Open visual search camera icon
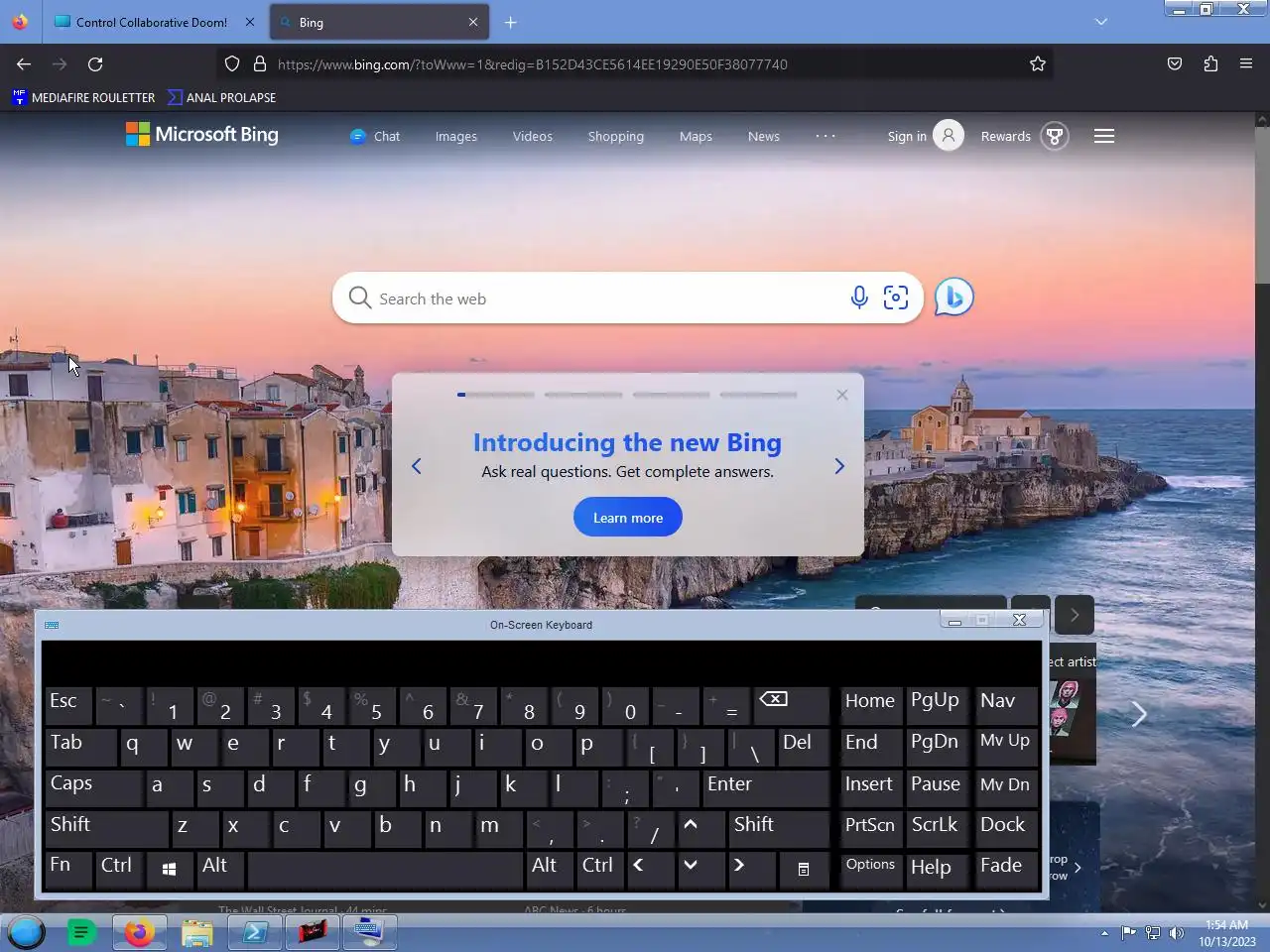 [896, 297]
